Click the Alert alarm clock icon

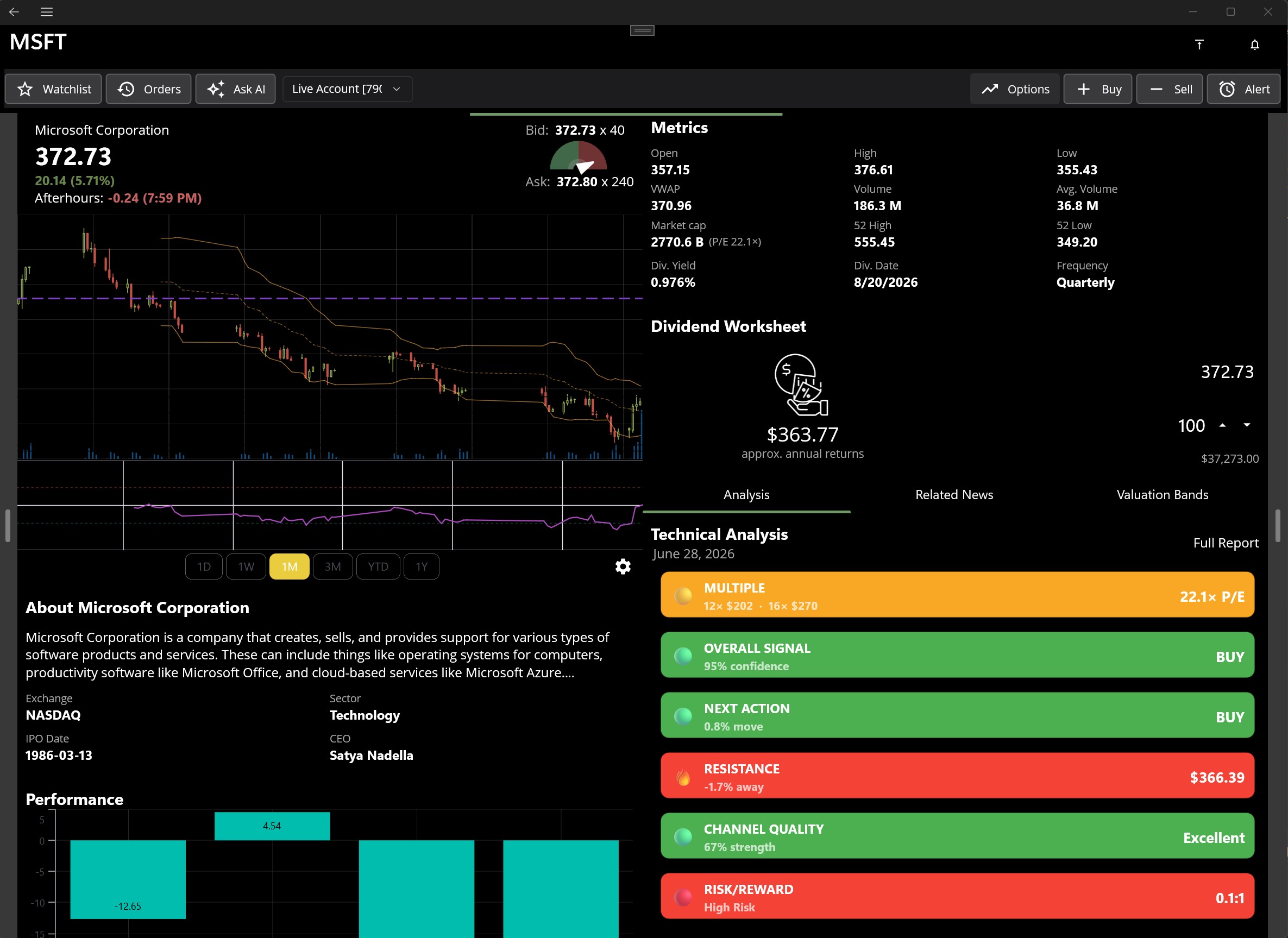click(x=1227, y=89)
